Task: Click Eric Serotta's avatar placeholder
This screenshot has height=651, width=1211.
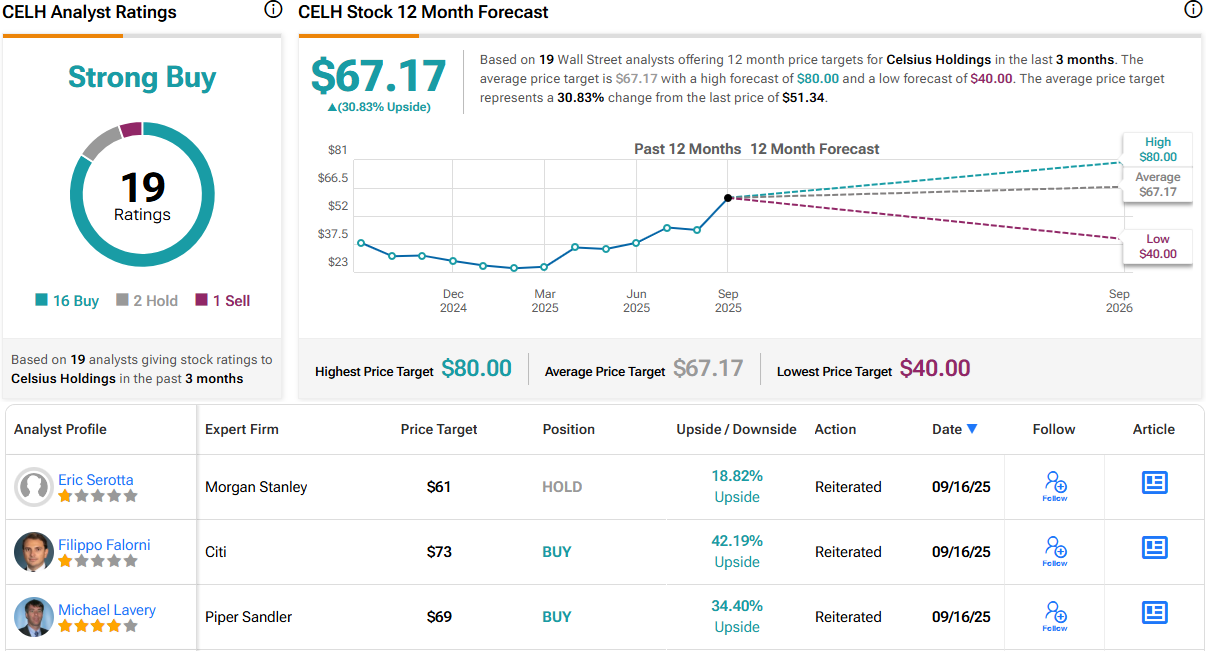Action: click(34, 487)
